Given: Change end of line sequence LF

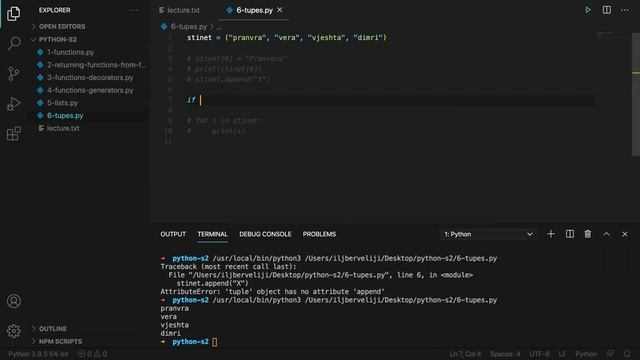Looking at the screenshot, I should [562, 354].
